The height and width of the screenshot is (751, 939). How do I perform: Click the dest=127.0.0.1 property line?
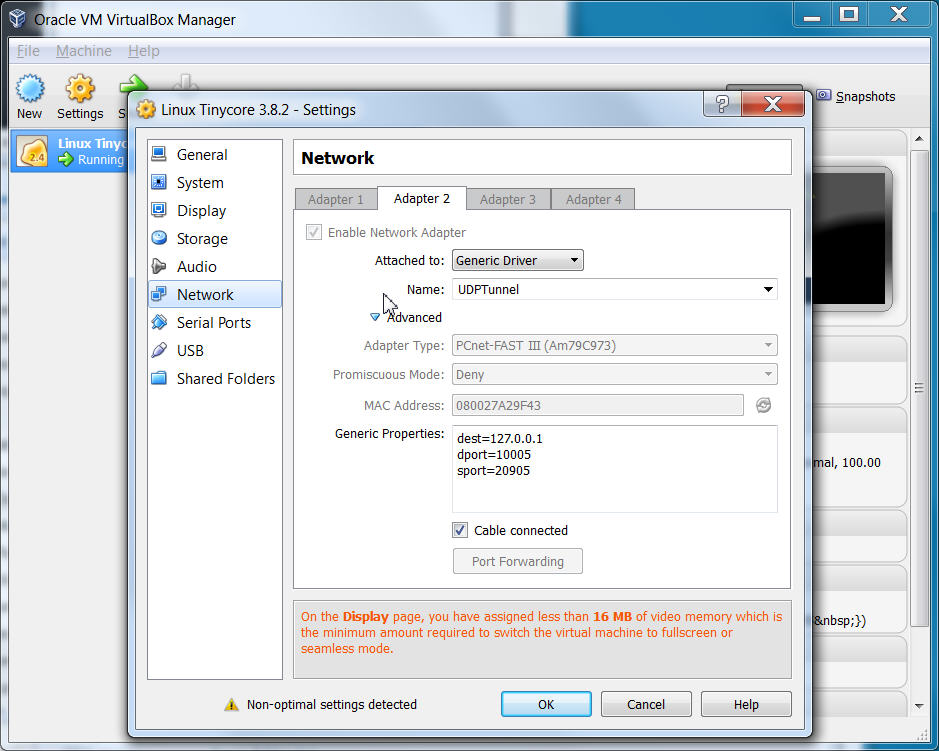pyautogui.click(x=499, y=438)
